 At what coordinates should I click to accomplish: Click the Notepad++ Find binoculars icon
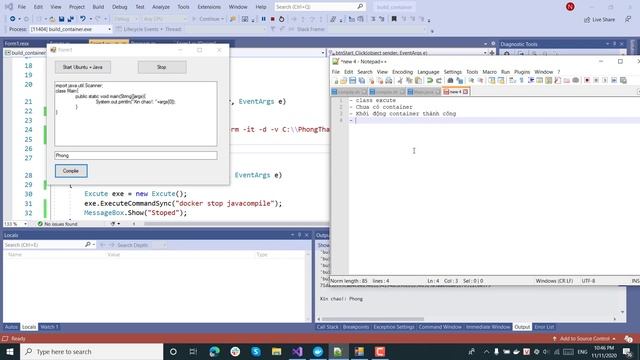coord(450,80)
